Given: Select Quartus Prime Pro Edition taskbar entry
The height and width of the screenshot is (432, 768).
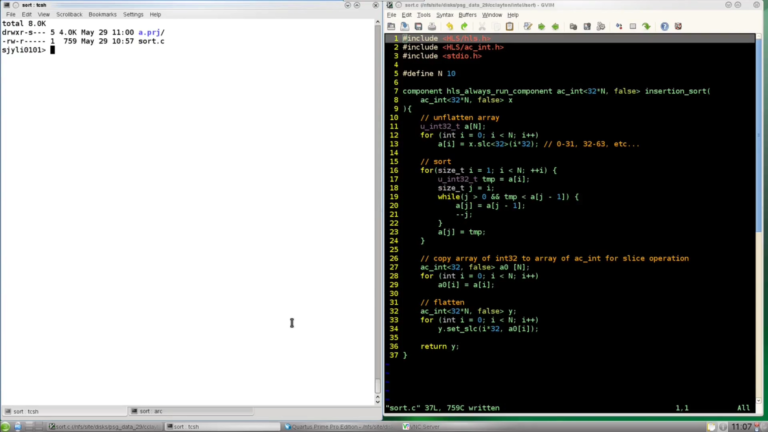Looking at the screenshot, I should pos(339,427).
